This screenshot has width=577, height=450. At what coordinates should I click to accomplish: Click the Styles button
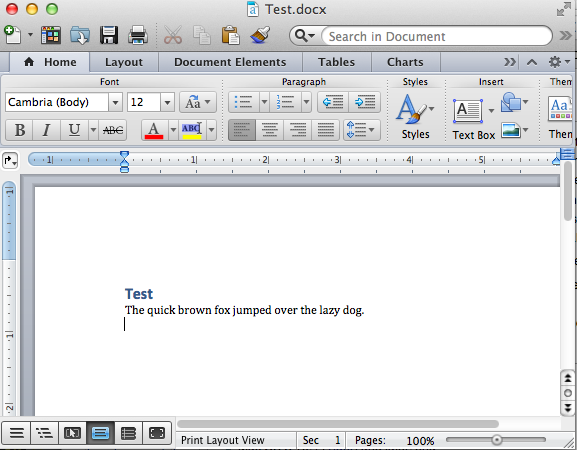point(415,116)
